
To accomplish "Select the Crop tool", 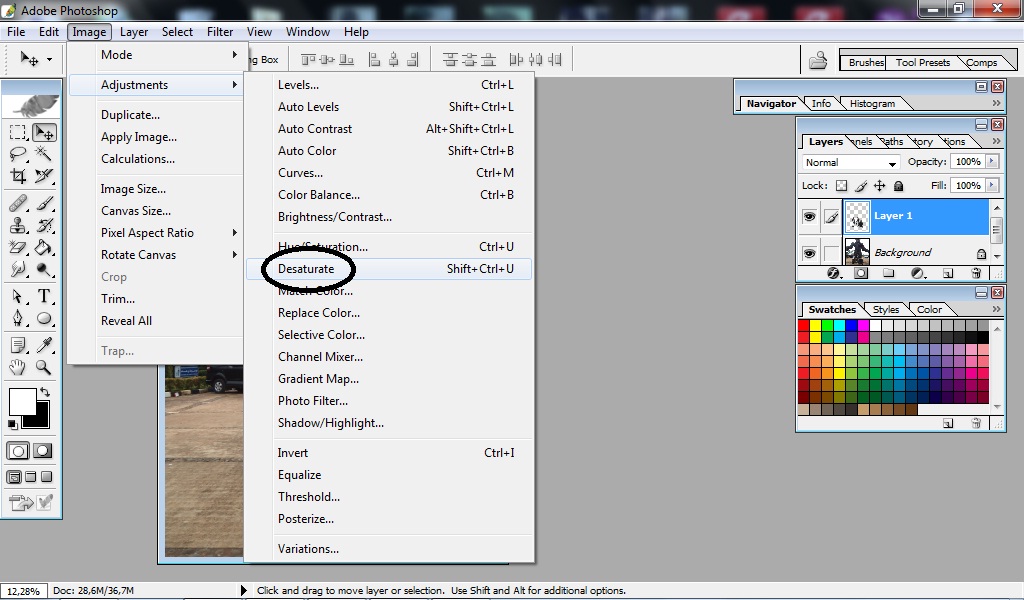I will click(18, 176).
